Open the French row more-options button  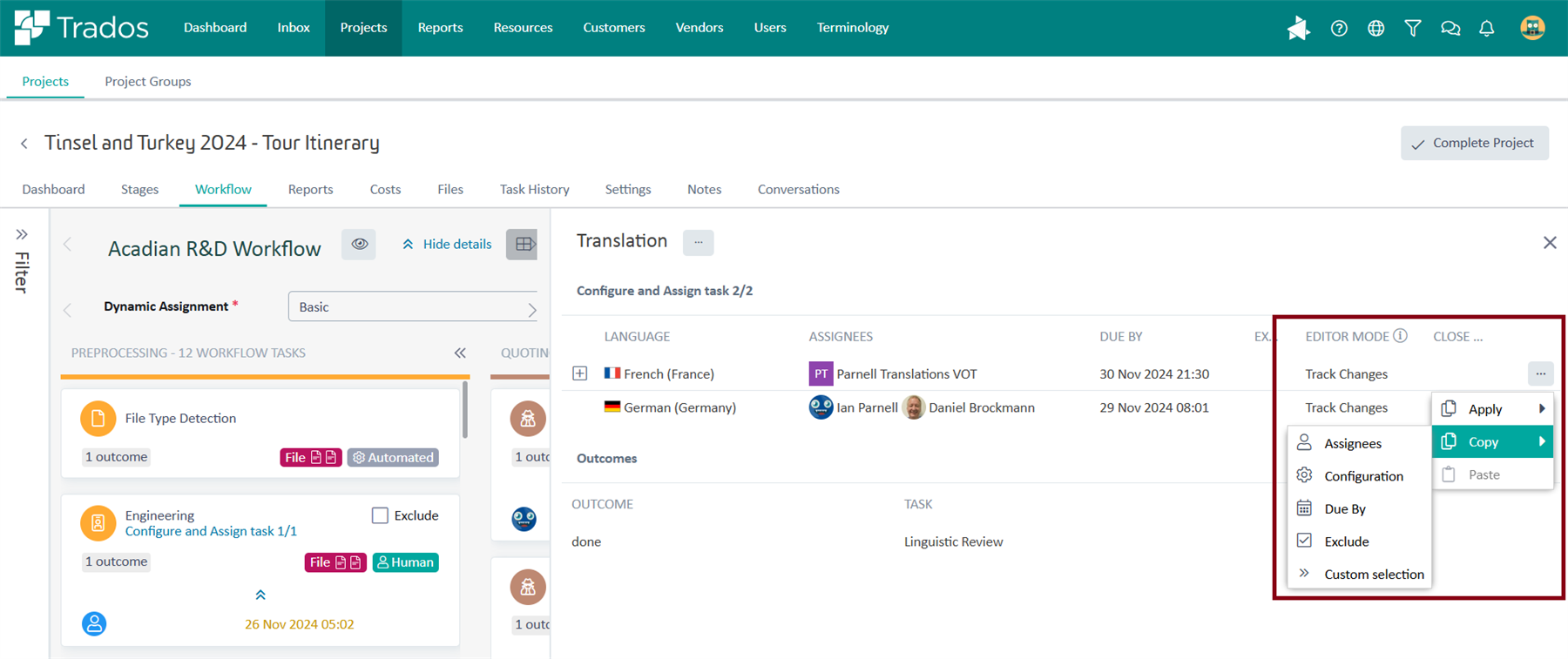(x=1540, y=373)
